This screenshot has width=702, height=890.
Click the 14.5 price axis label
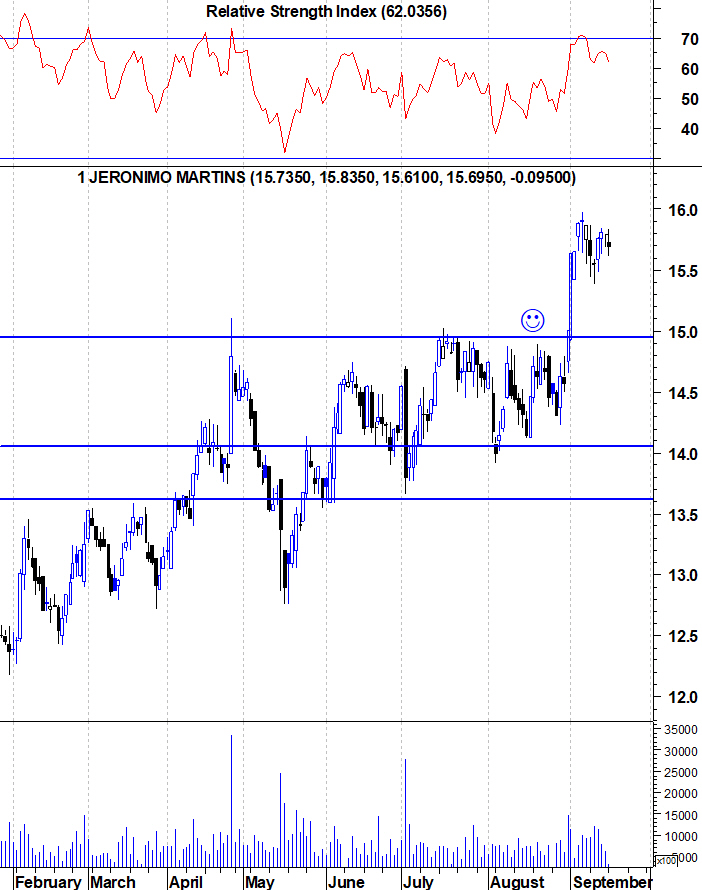click(683, 393)
